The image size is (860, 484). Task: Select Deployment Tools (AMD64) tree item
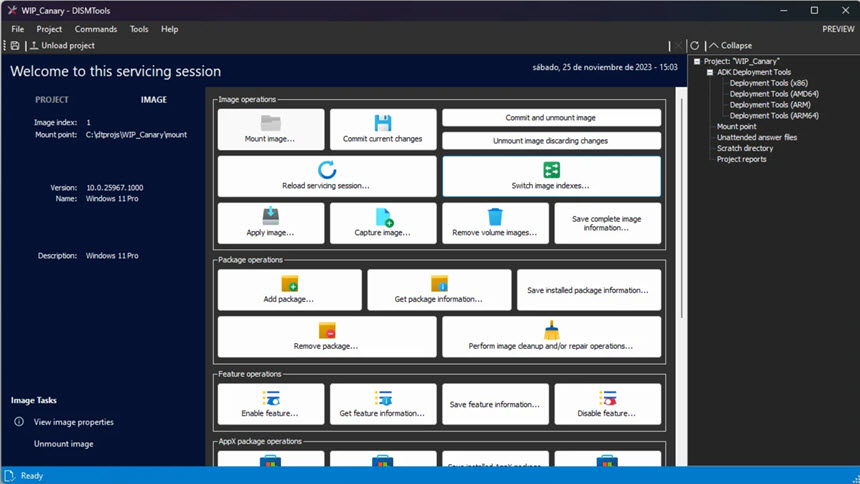774,94
